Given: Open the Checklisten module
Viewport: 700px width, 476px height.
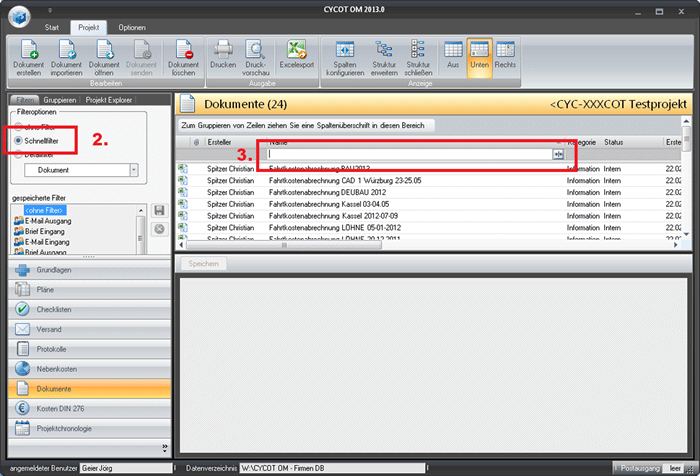Looking at the screenshot, I should click(x=89, y=309).
